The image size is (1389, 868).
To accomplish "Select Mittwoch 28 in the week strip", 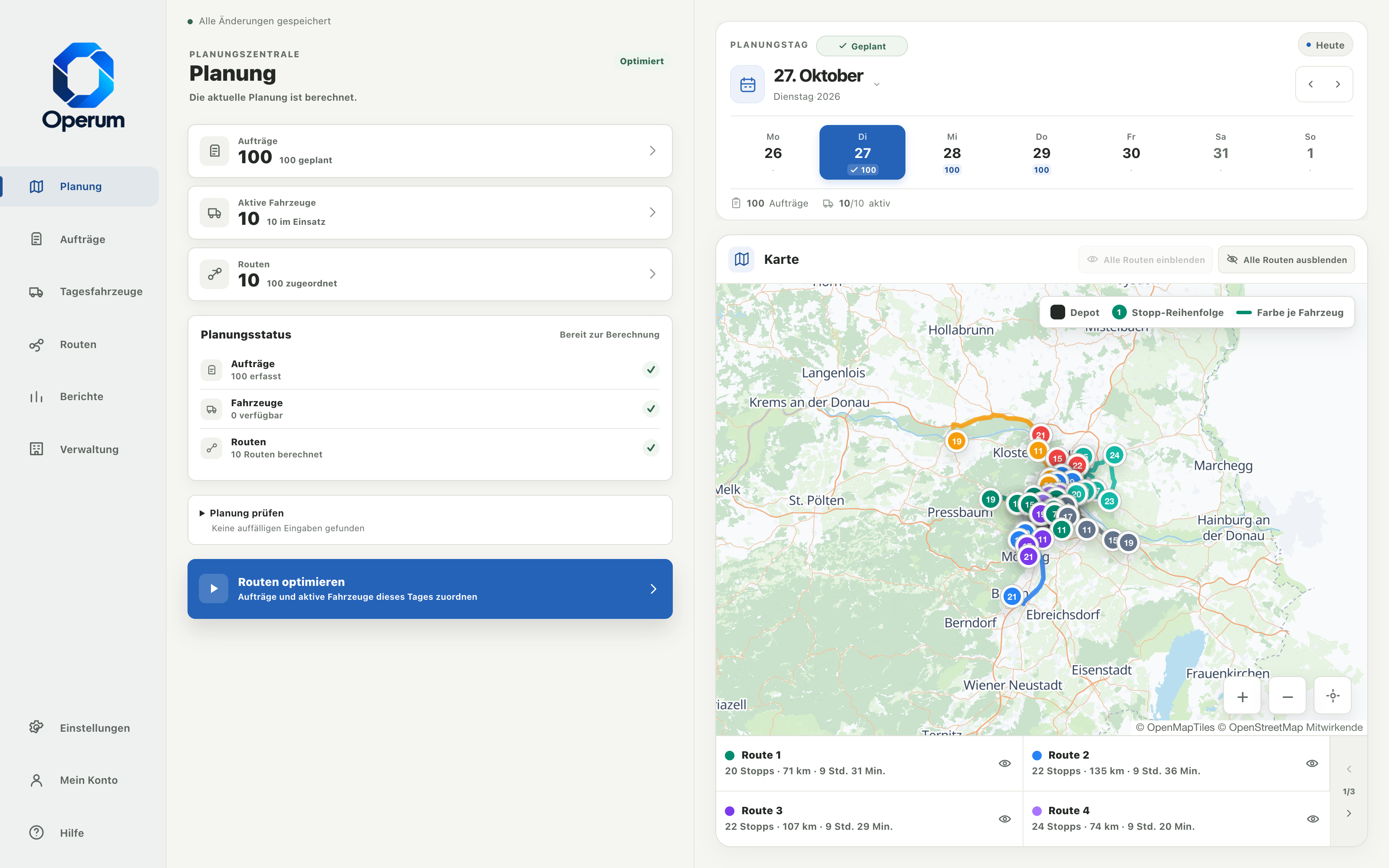I will [x=951, y=153].
